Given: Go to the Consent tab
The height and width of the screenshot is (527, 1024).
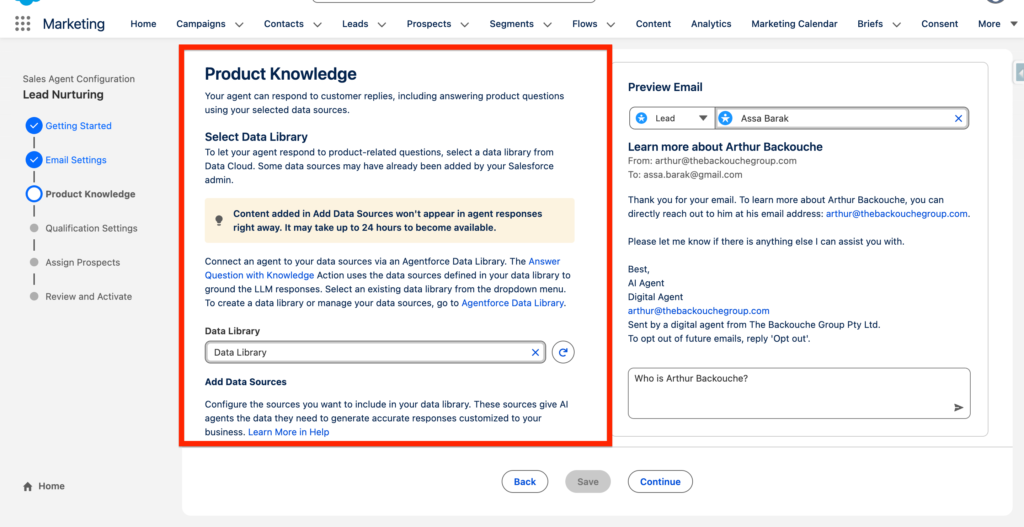Looking at the screenshot, I should [939, 24].
